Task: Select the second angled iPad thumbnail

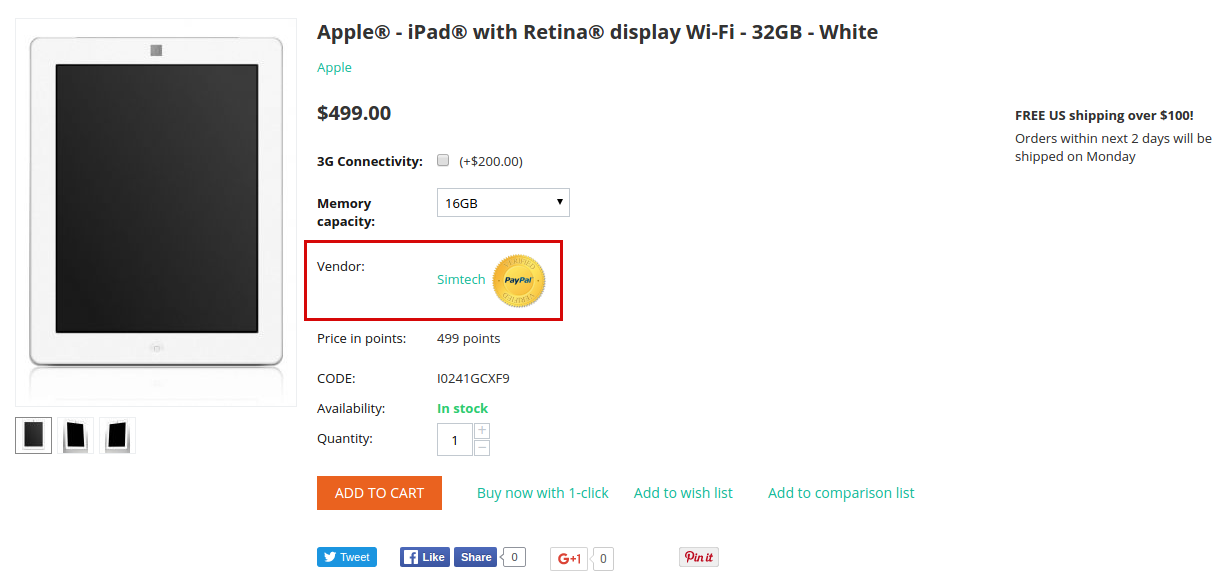Action: (x=75, y=435)
